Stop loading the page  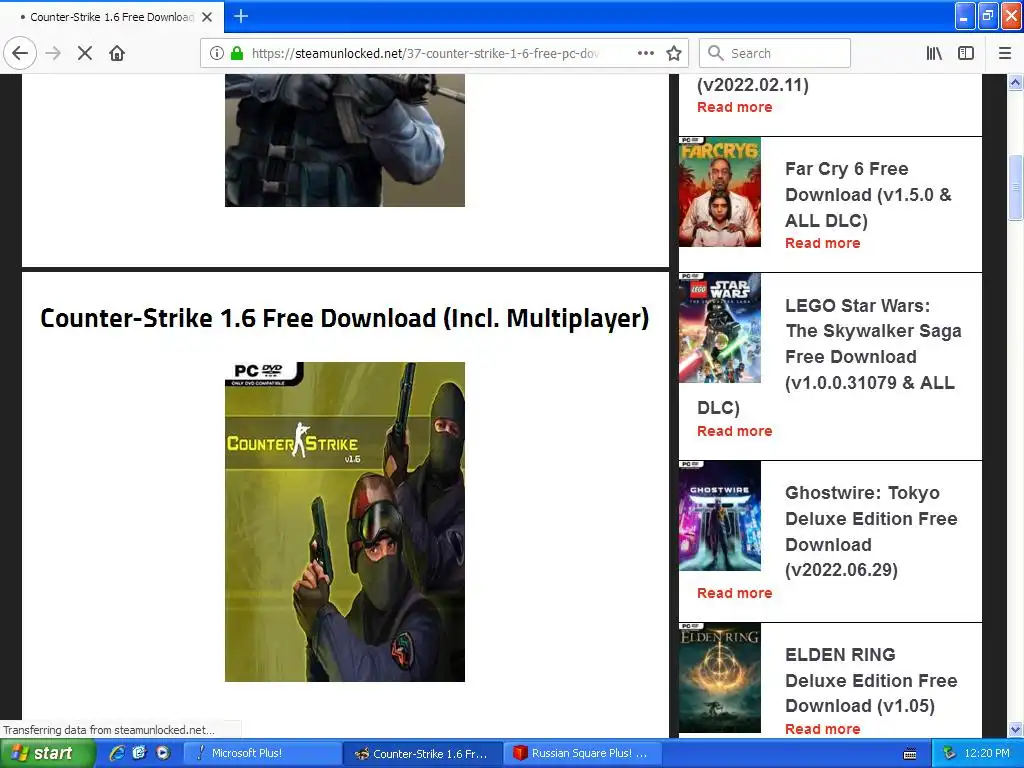coord(85,53)
